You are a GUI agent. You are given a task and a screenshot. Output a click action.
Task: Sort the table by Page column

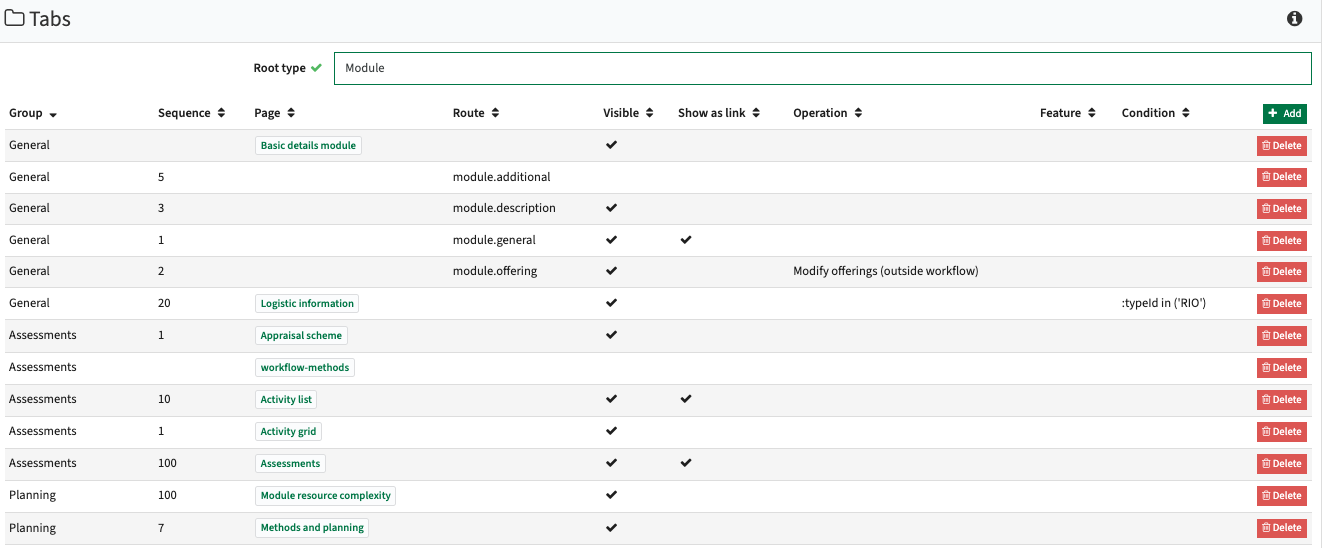275,113
